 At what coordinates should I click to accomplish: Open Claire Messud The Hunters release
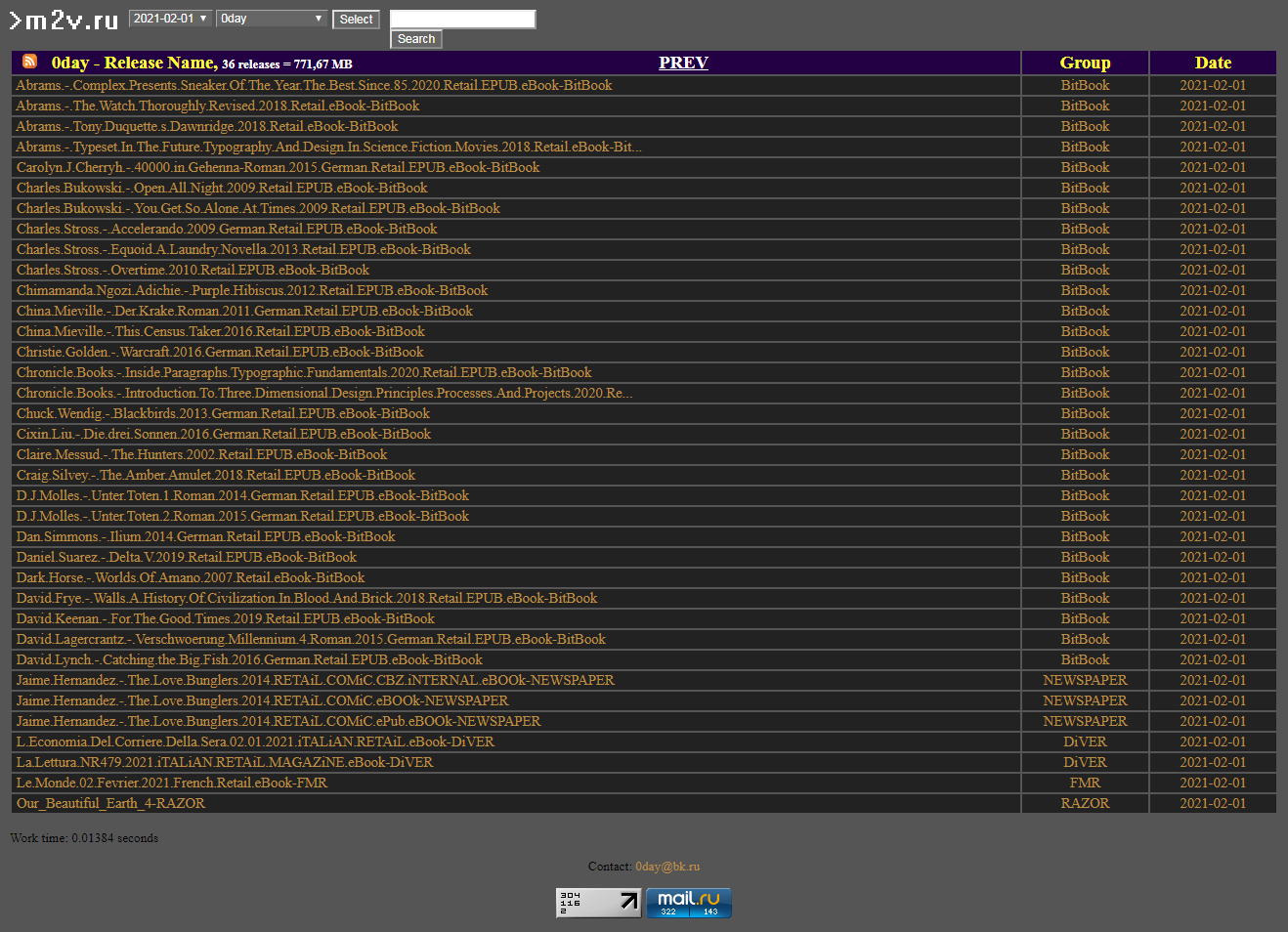[201, 454]
